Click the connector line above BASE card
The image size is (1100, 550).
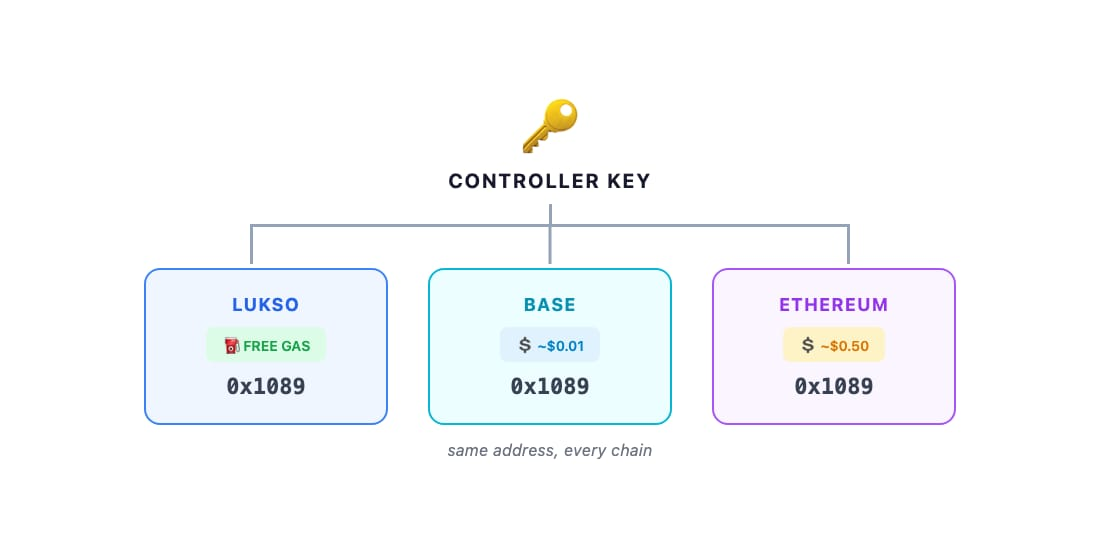coord(550,246)
